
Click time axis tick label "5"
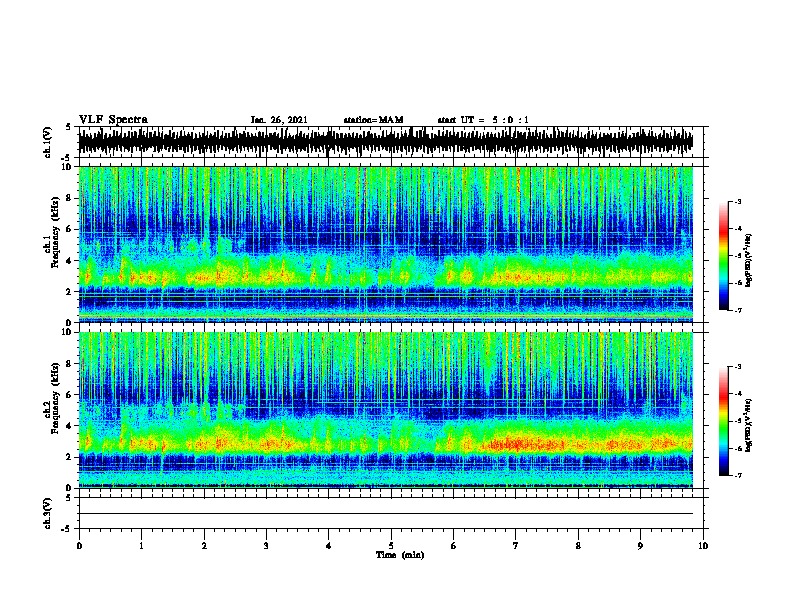coord(391,546)
